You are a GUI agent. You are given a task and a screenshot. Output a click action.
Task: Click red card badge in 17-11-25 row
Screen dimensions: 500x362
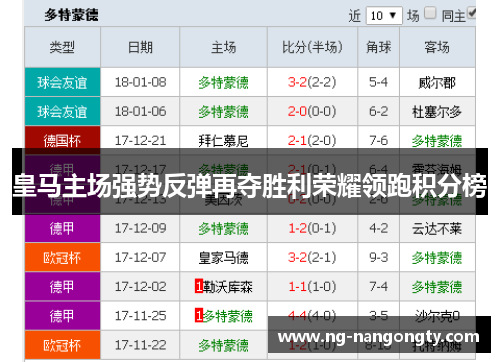coord(199,316)
